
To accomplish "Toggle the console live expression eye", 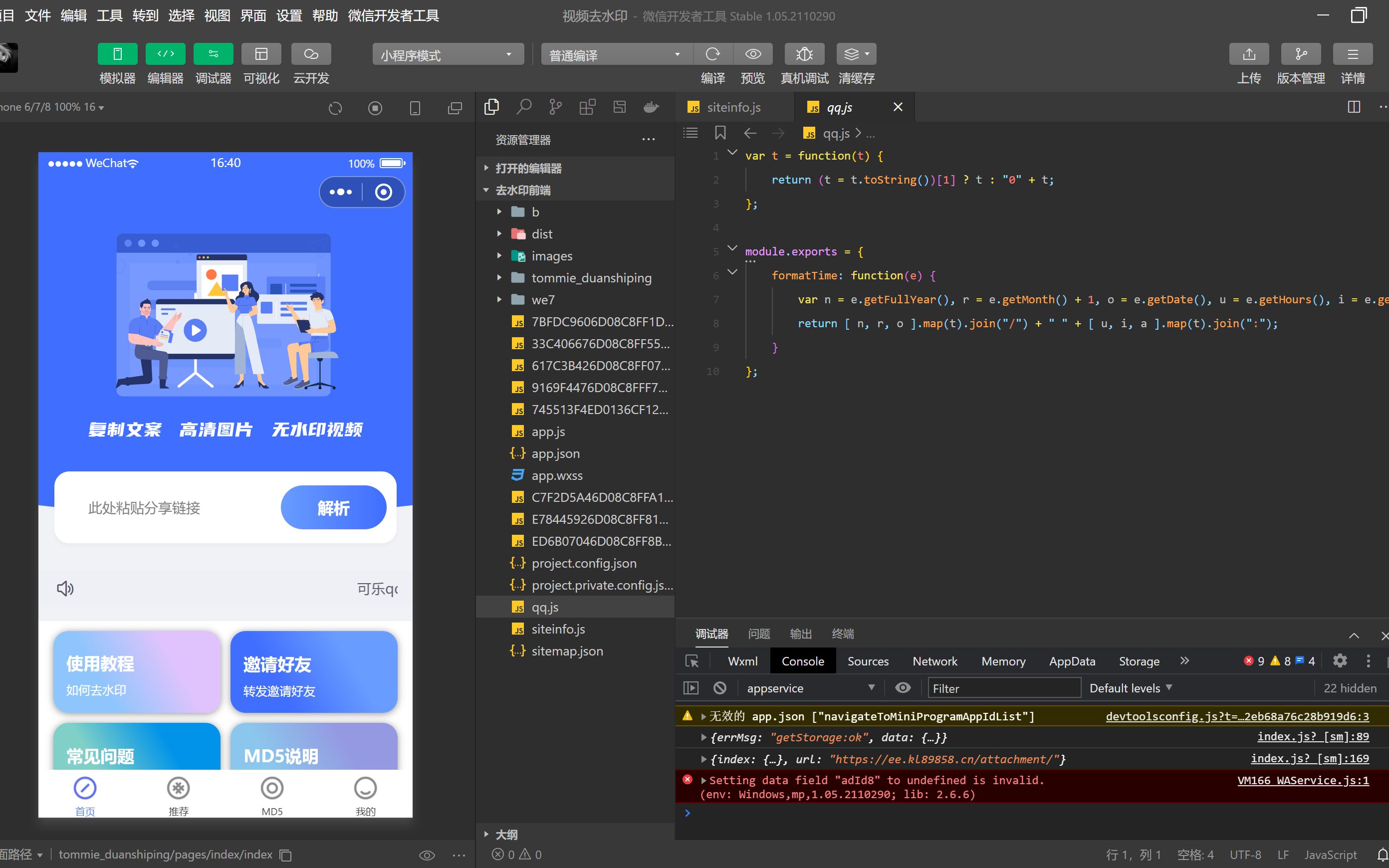I will coord(902,688).
